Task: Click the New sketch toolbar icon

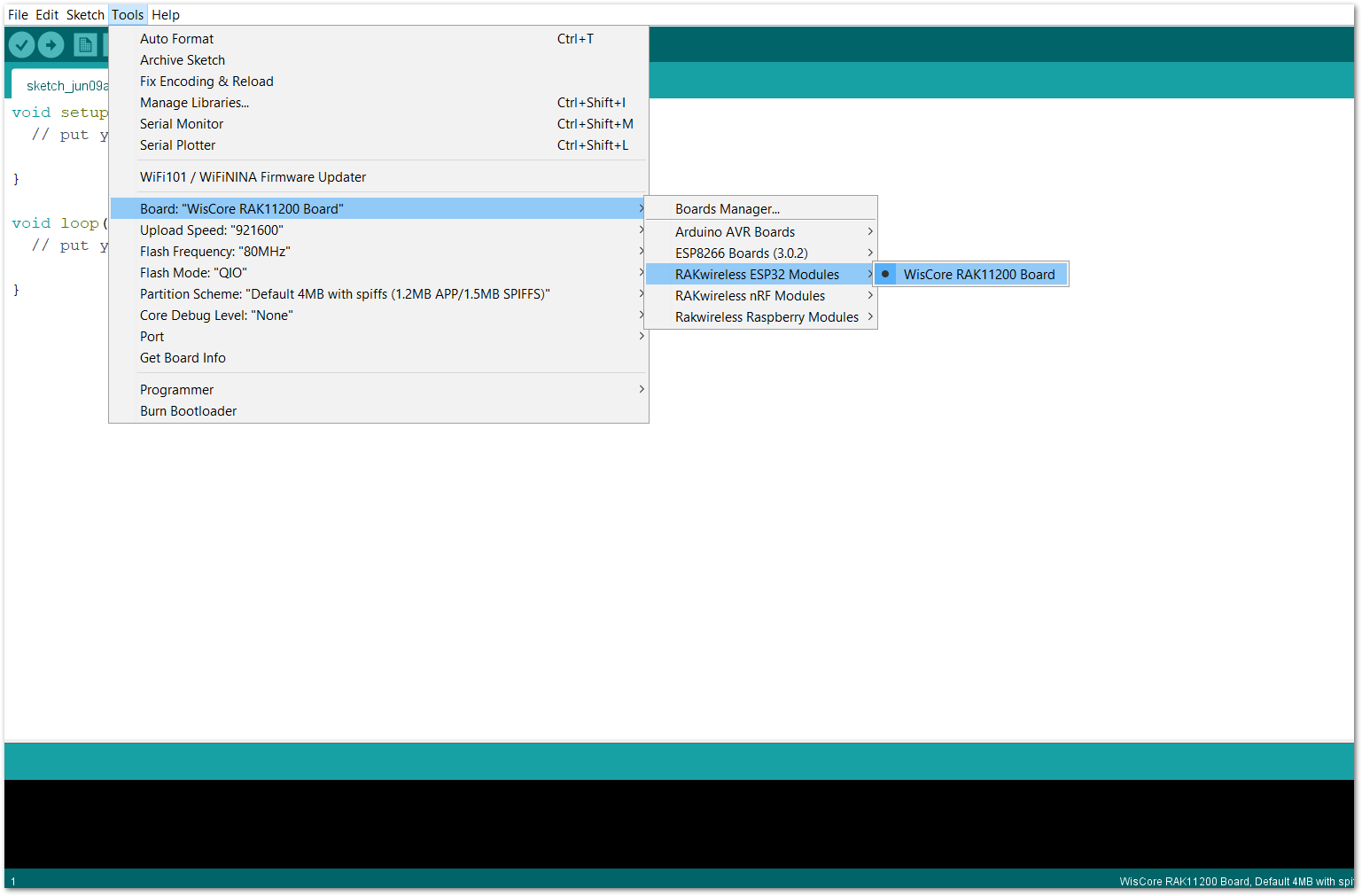Action: point(85,44)
